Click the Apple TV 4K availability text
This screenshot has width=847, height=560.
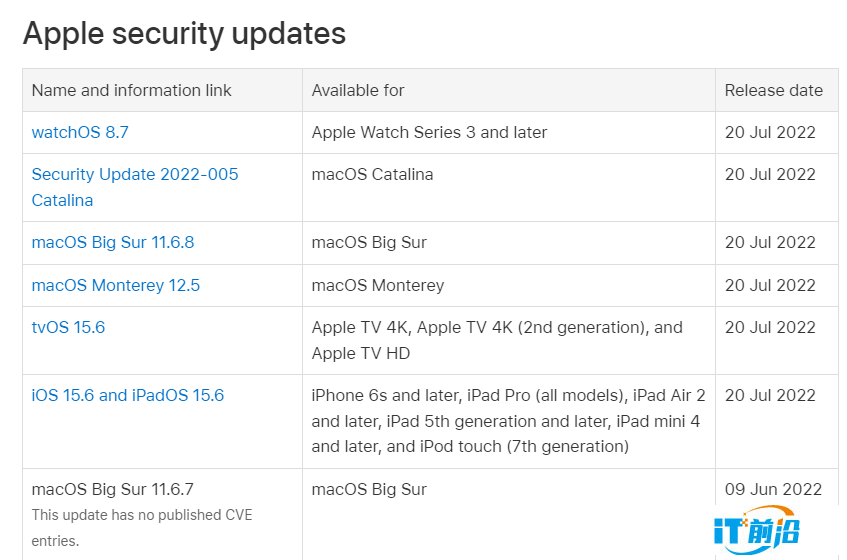click(497, 340)
